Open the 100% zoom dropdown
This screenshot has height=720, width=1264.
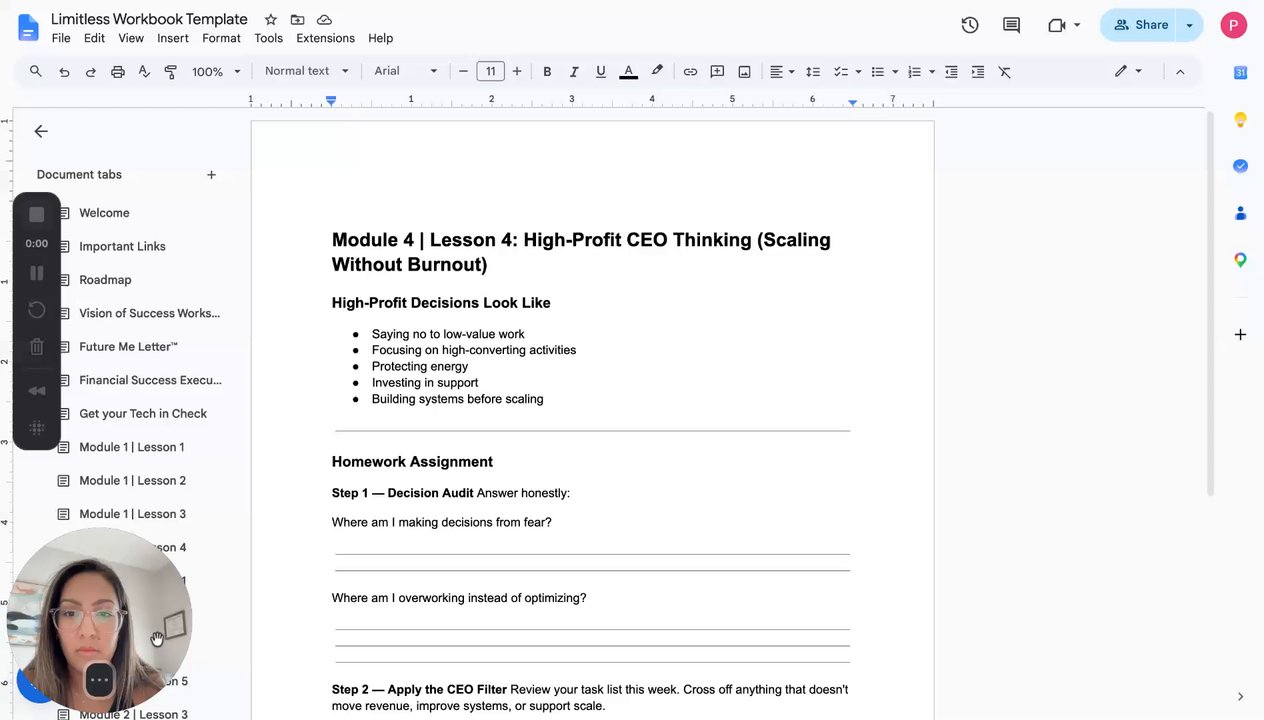[216, 71]
